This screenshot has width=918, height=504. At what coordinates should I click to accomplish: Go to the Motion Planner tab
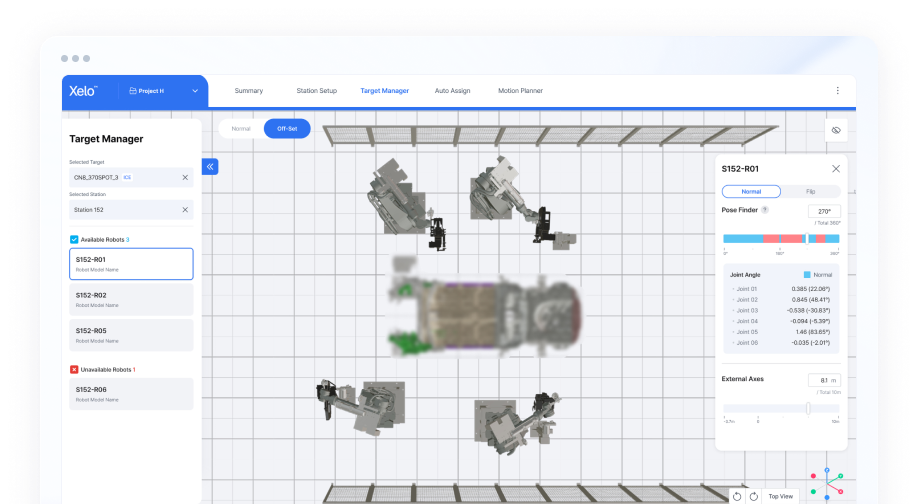[520, 91]
